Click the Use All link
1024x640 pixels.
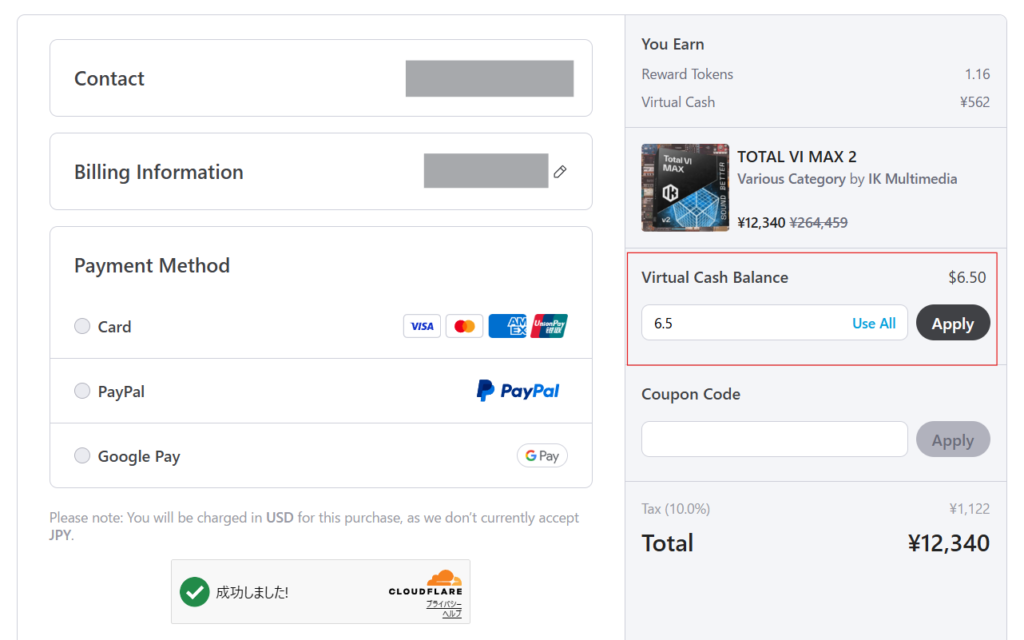(x=874, y=323)
